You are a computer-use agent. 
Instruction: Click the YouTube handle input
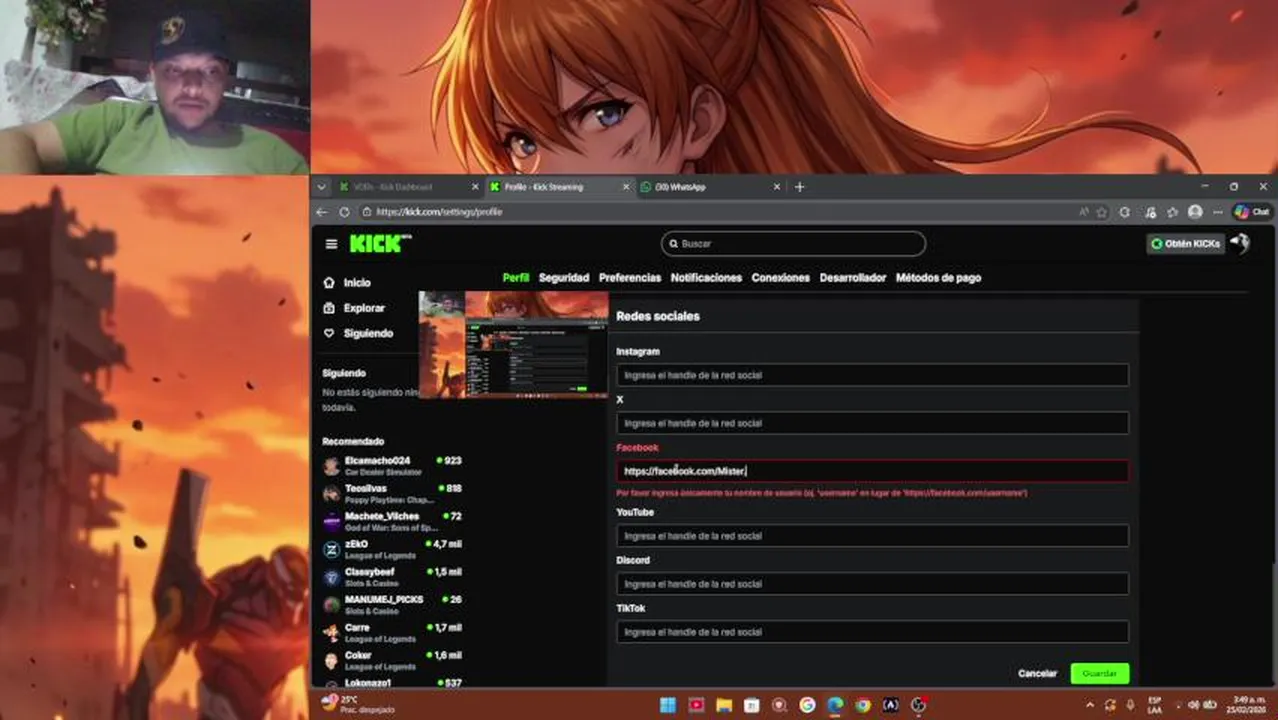[x=872, y=536]
